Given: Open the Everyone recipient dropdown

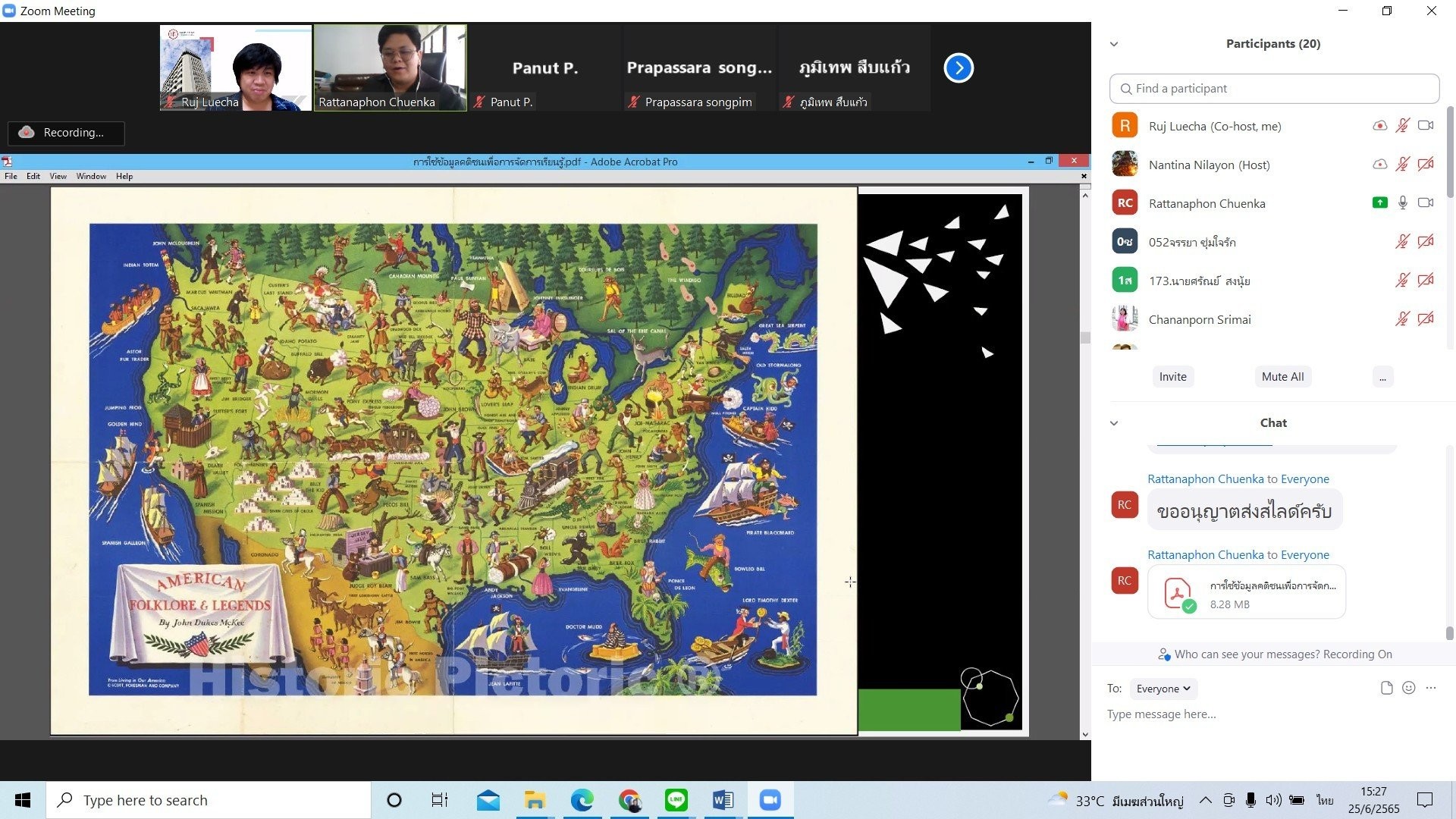Looking at the screenshot, I should click(1163, 689).
